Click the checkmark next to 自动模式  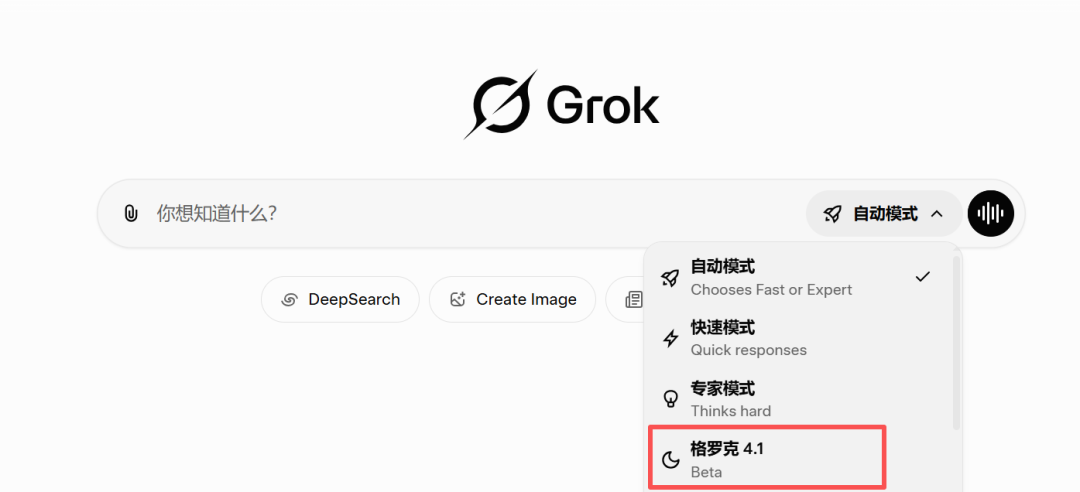coord(922,277)
